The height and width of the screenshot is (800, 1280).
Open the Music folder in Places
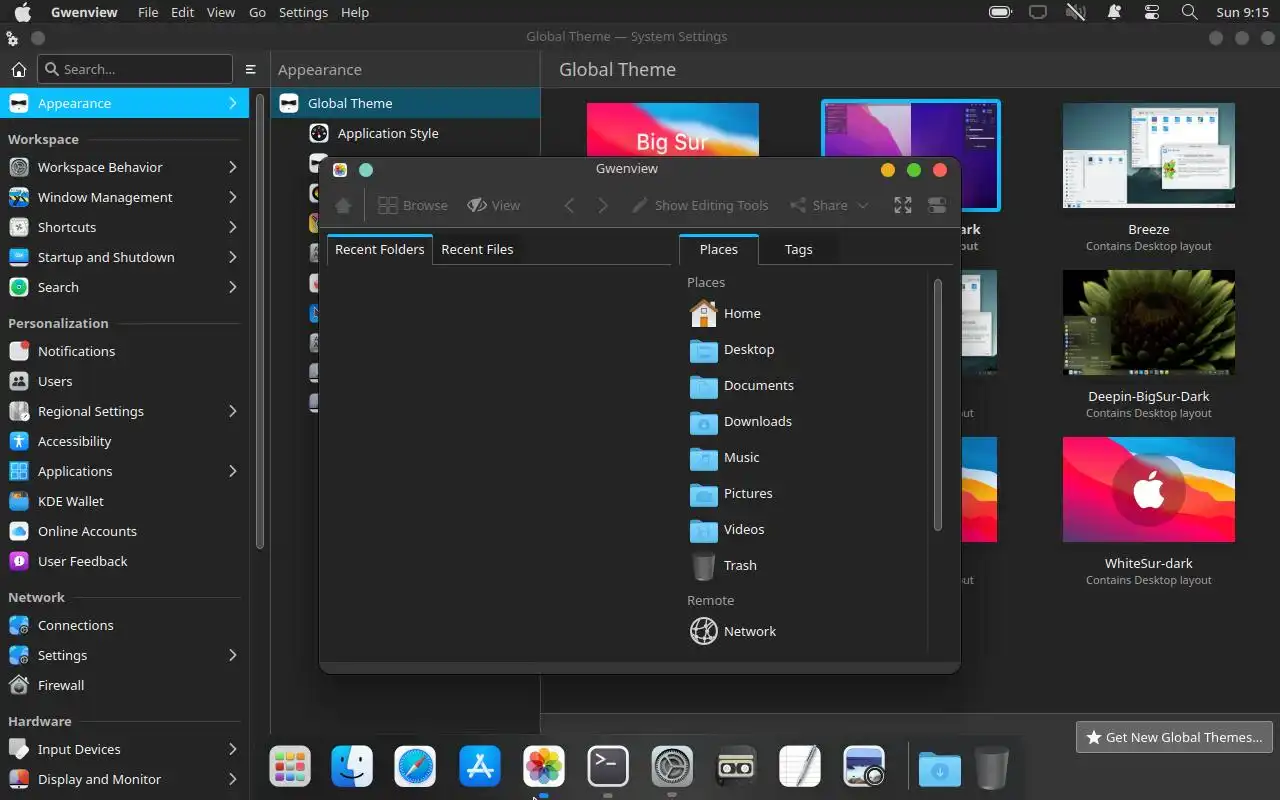click(724, 457)
